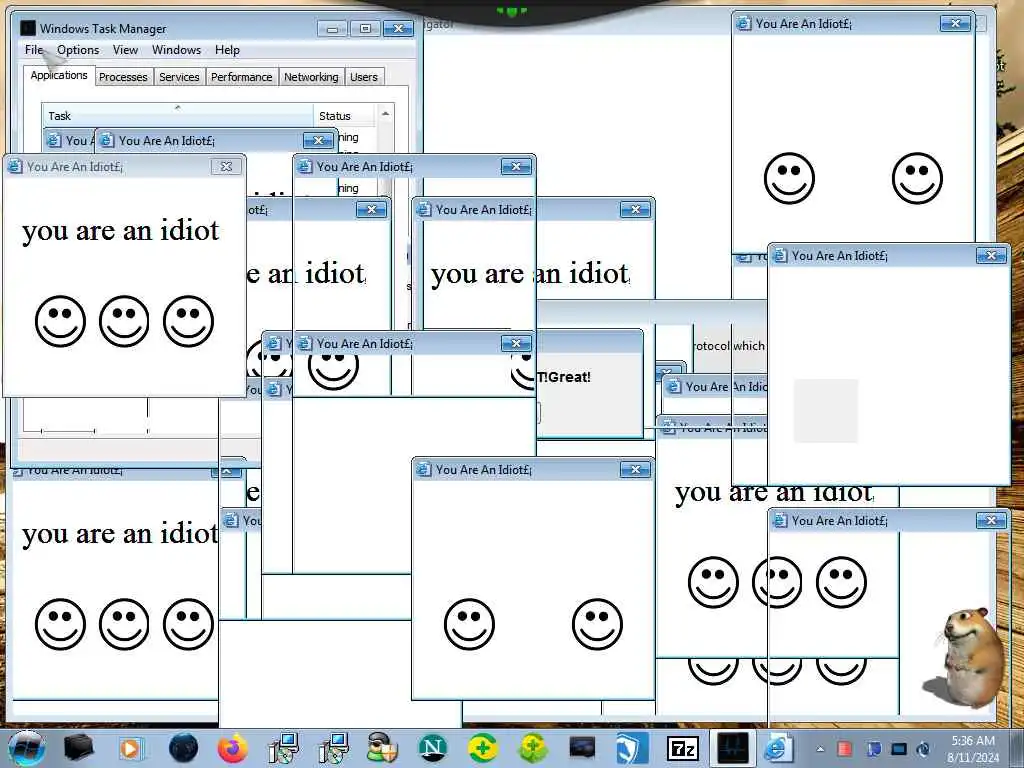
Task: Open the dark monitor taskbar icon
Action: coord(582,748)
